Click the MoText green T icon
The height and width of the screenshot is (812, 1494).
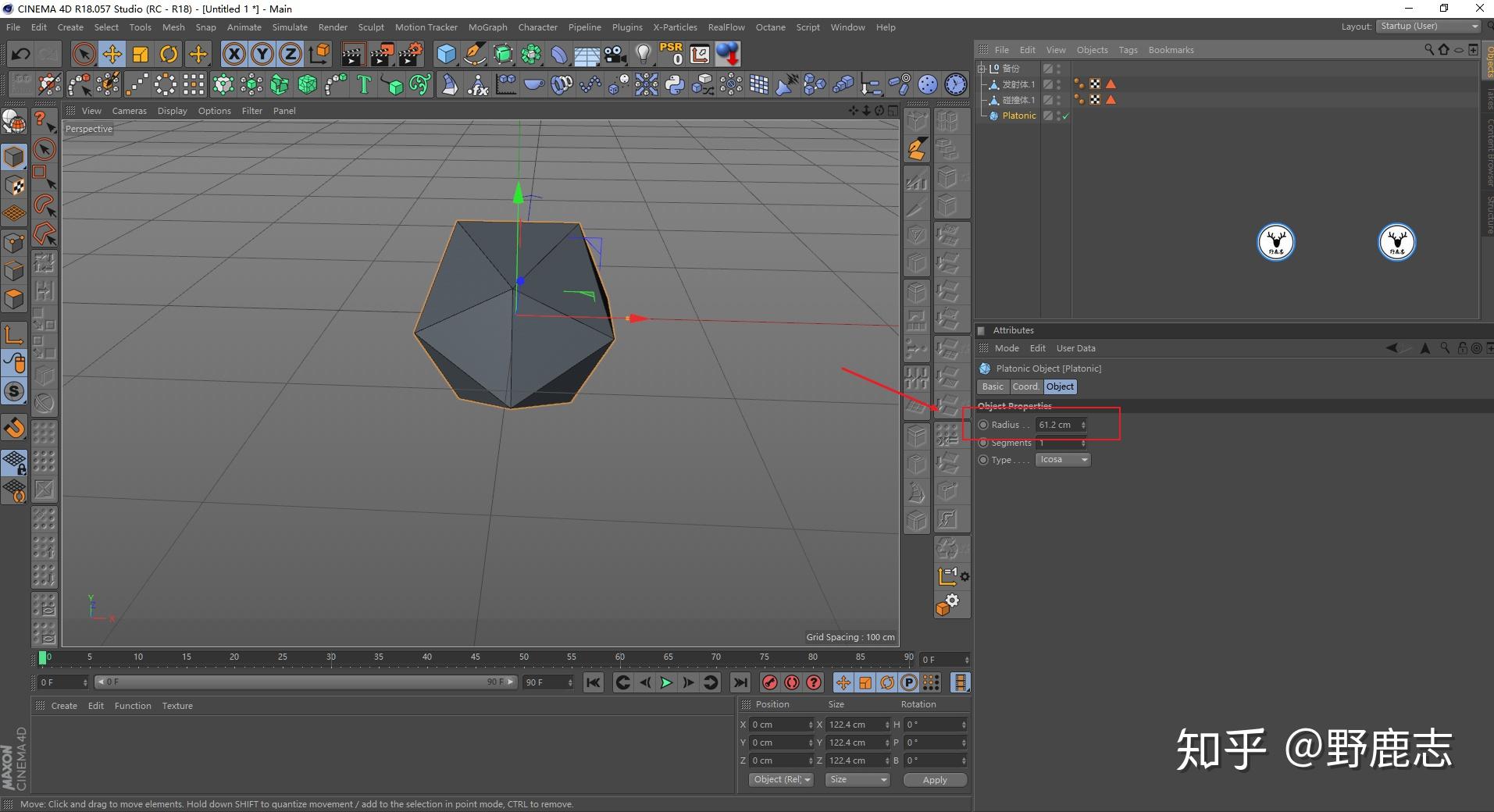[x=363, y=84]
